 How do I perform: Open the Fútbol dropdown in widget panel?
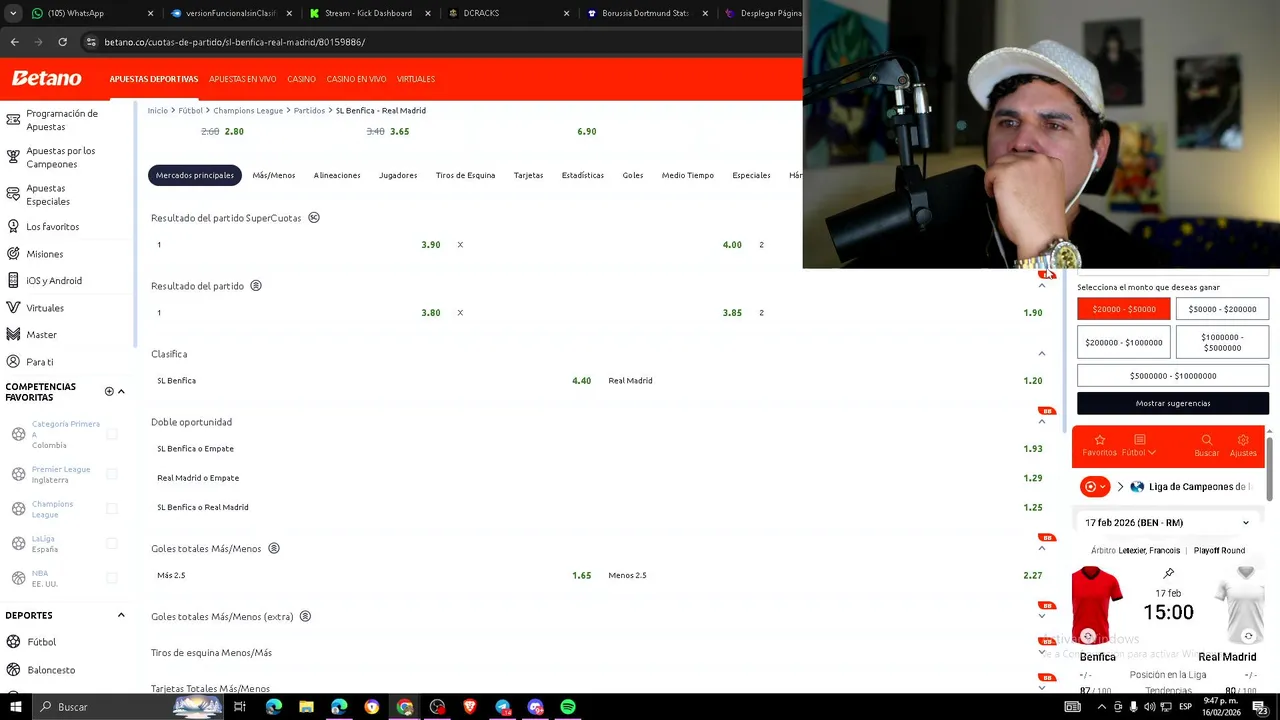pos(1138,446)
